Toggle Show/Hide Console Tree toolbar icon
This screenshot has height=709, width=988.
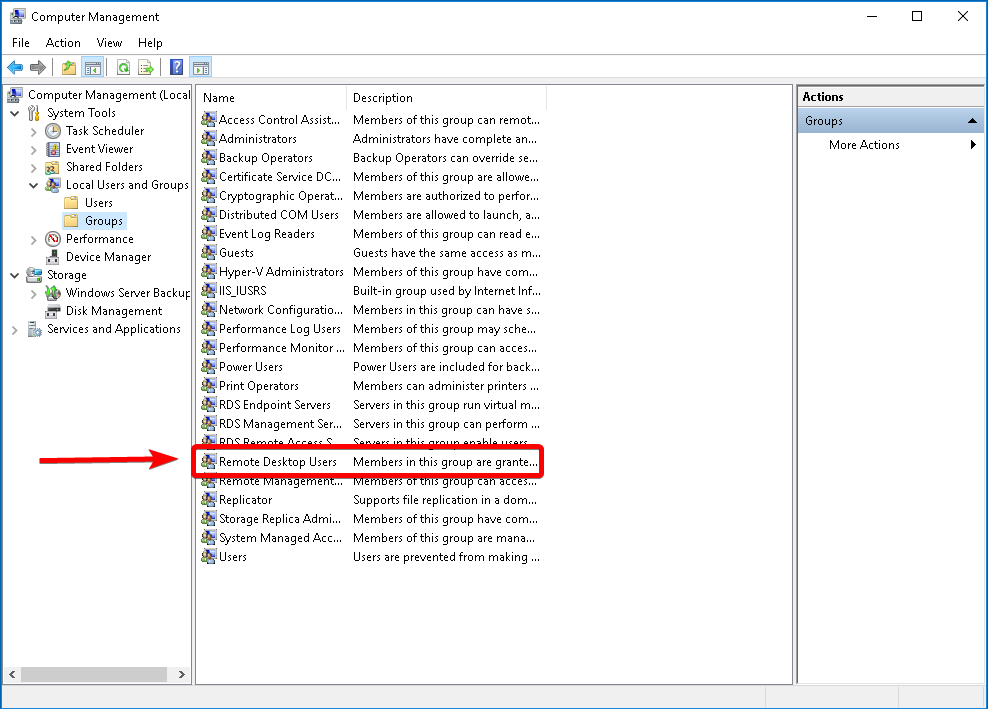point(93,67)
